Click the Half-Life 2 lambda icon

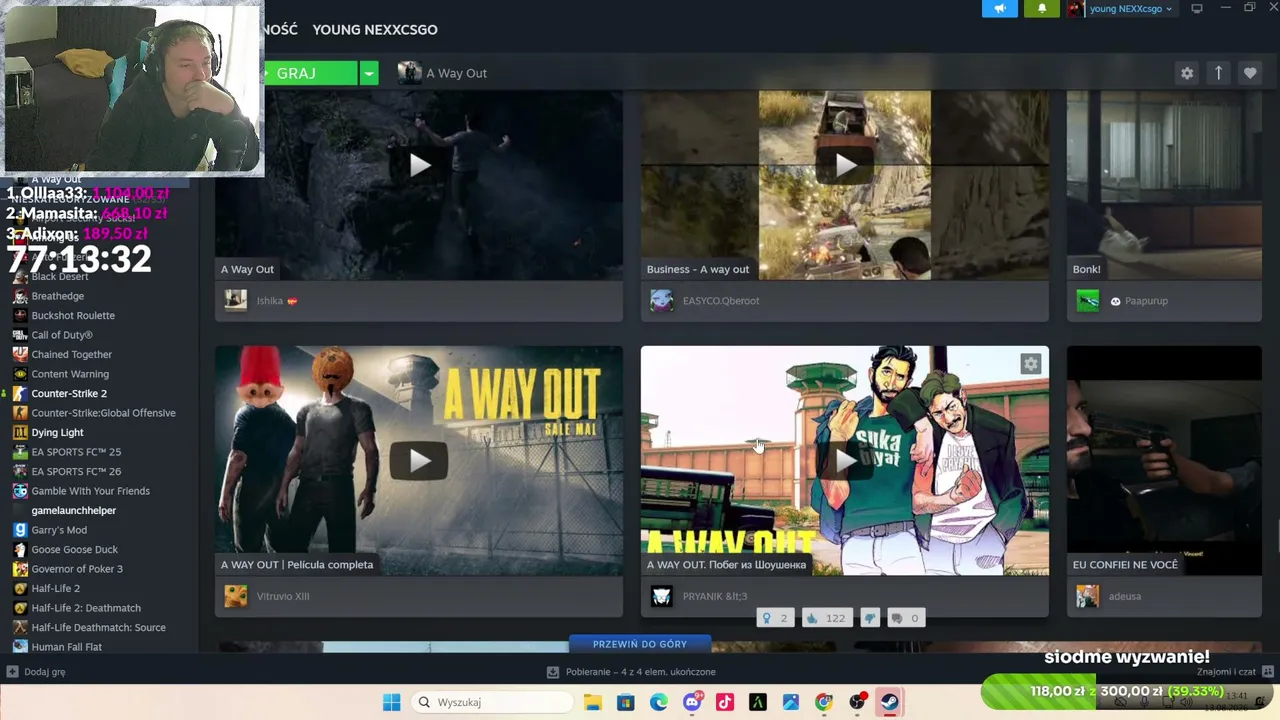pyautogui.click(x=20, y=588)
